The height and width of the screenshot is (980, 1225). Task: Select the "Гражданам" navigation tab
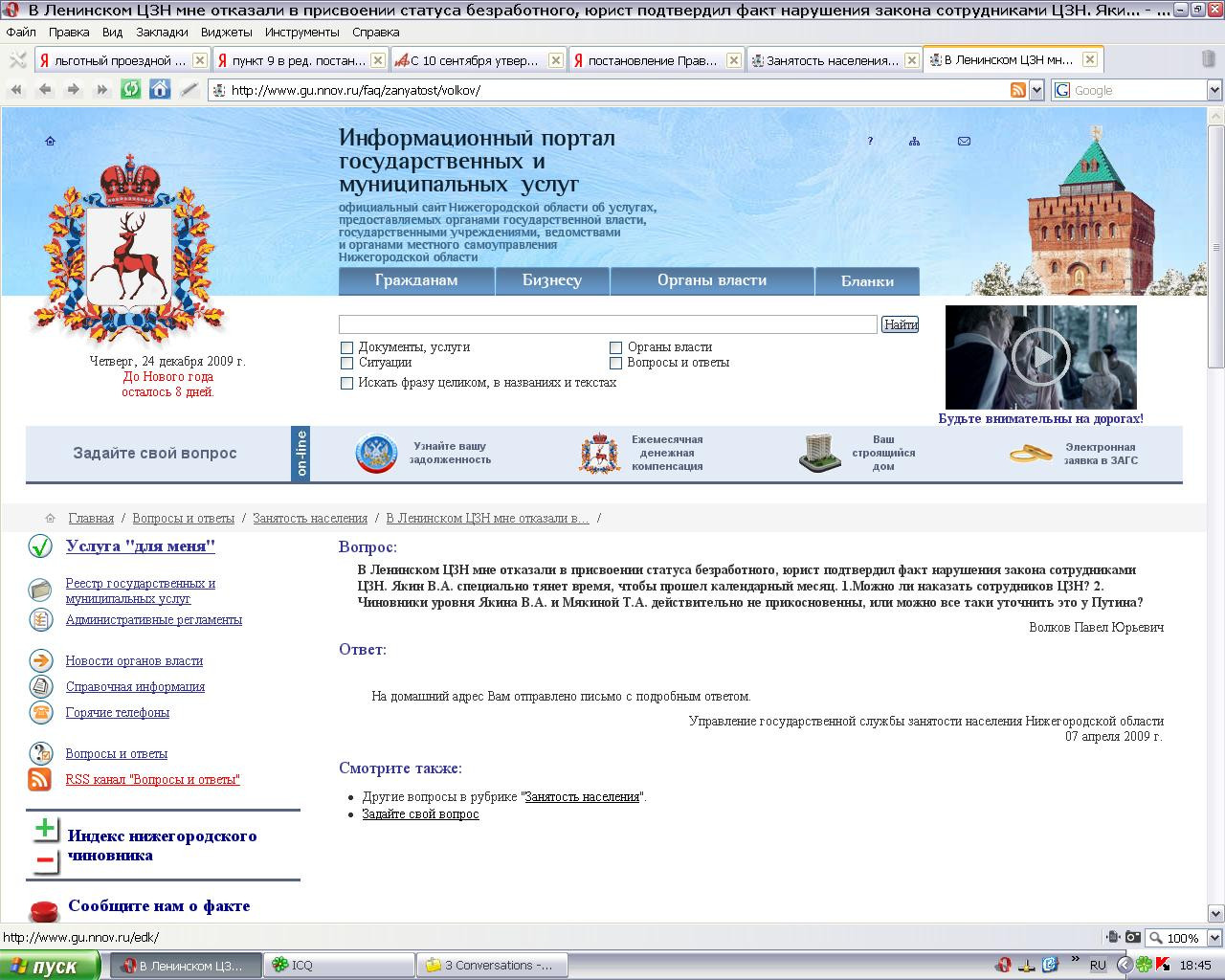(x=416, y=280)
